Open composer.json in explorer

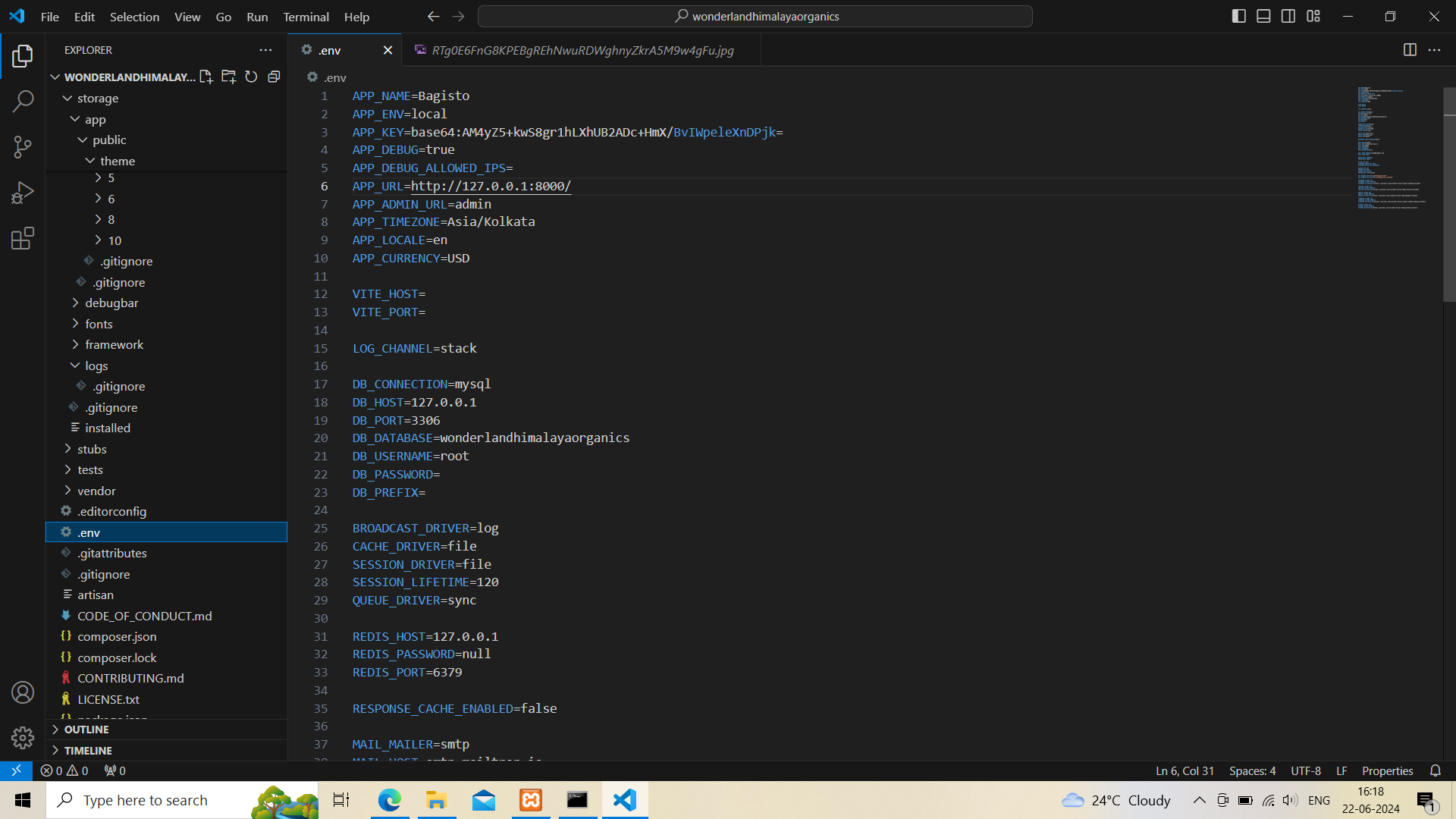click(x=167, y=636)
